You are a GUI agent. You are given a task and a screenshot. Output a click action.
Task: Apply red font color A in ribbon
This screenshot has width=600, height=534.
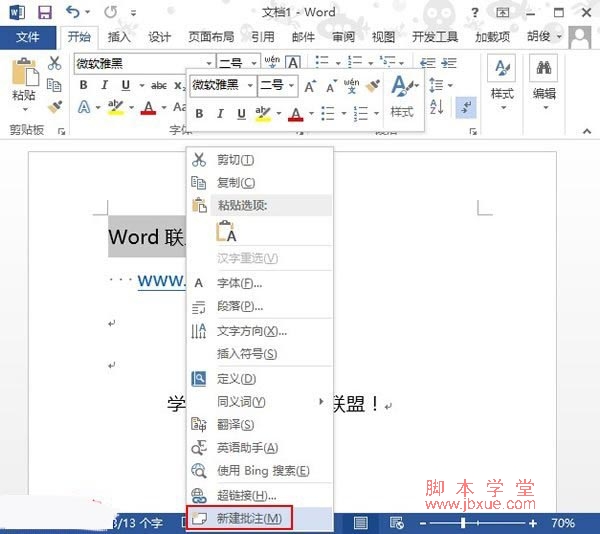[x=148, y=107]
